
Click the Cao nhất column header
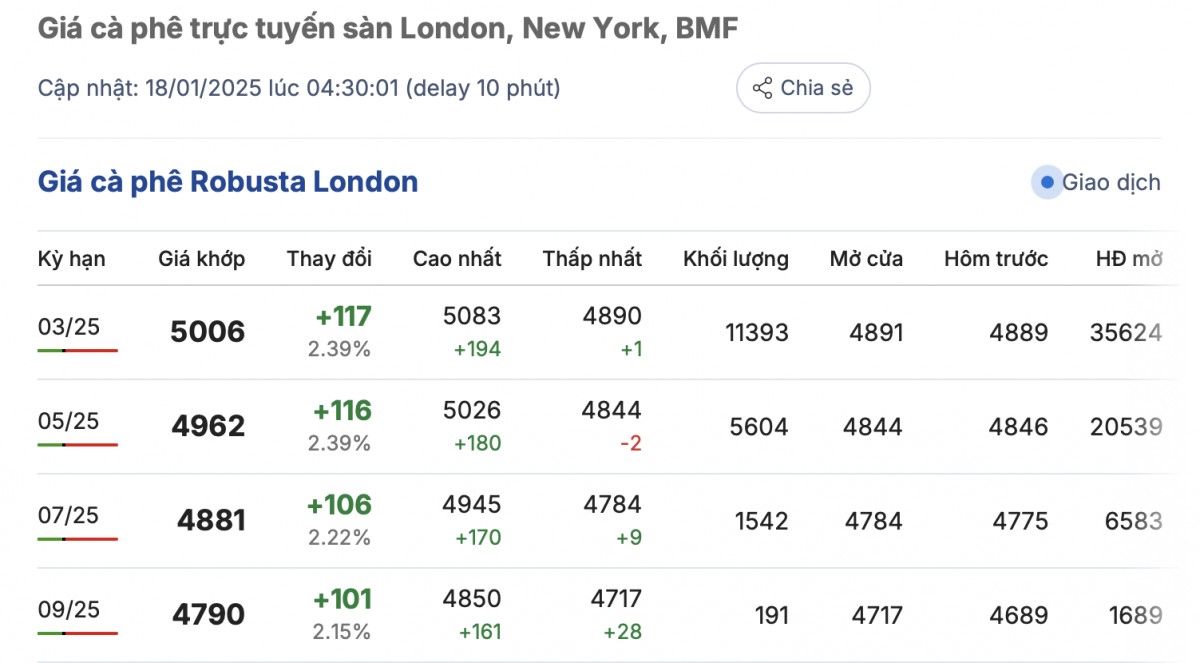point(457,259)
